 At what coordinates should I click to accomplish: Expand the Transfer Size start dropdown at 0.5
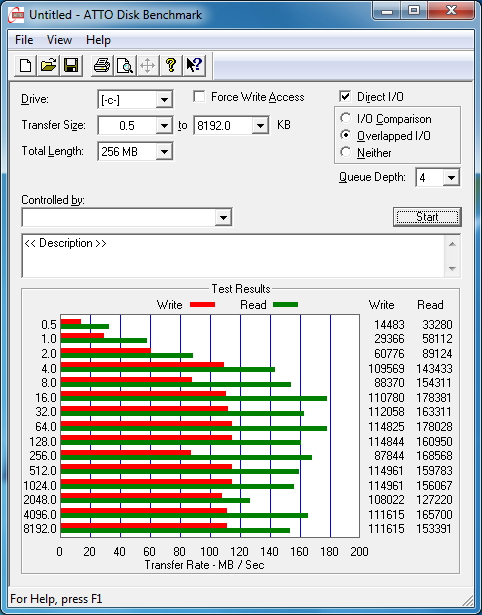tap(164, 126)
